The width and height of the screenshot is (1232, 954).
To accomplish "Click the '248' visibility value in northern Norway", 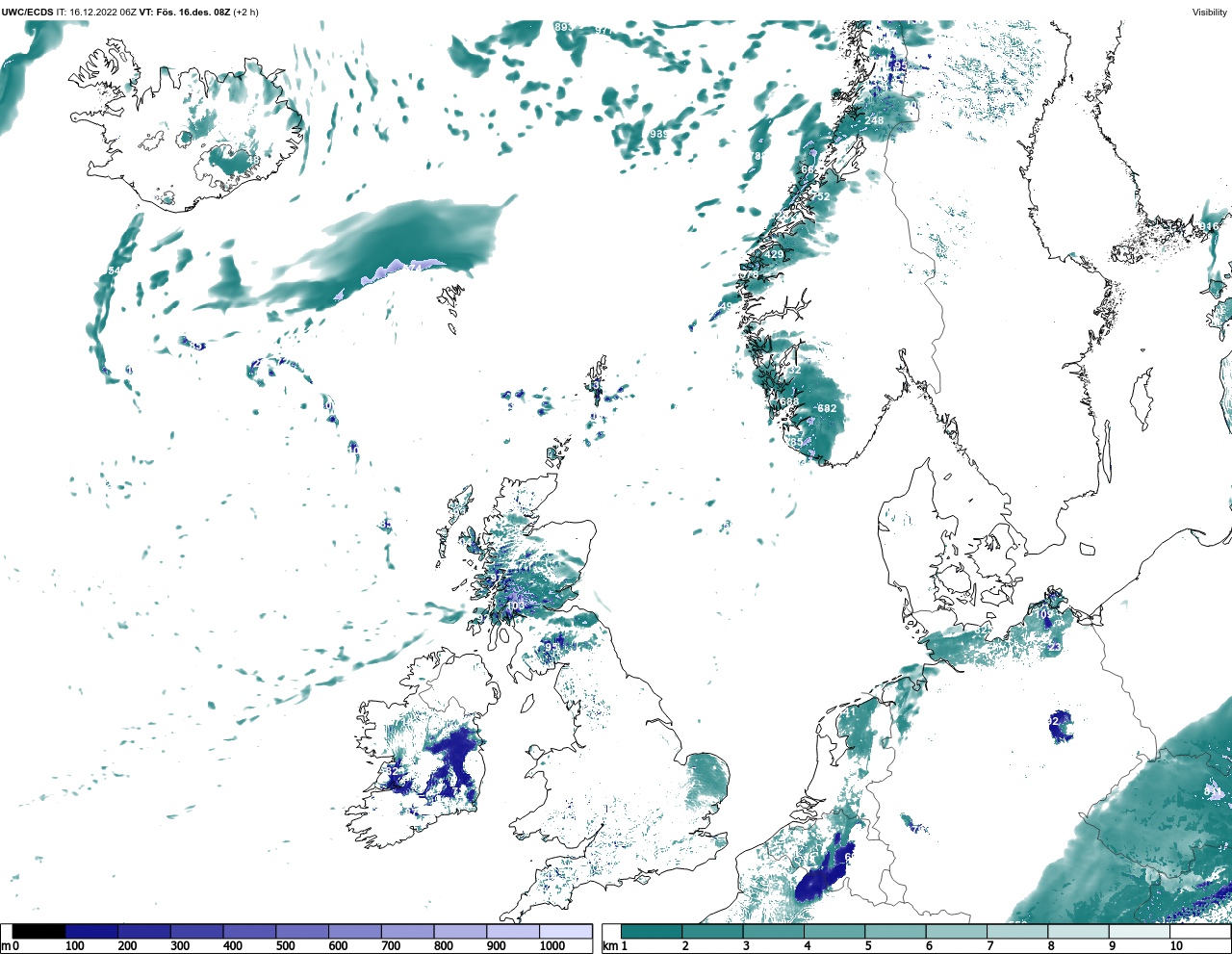I will [x=874, y=120].
